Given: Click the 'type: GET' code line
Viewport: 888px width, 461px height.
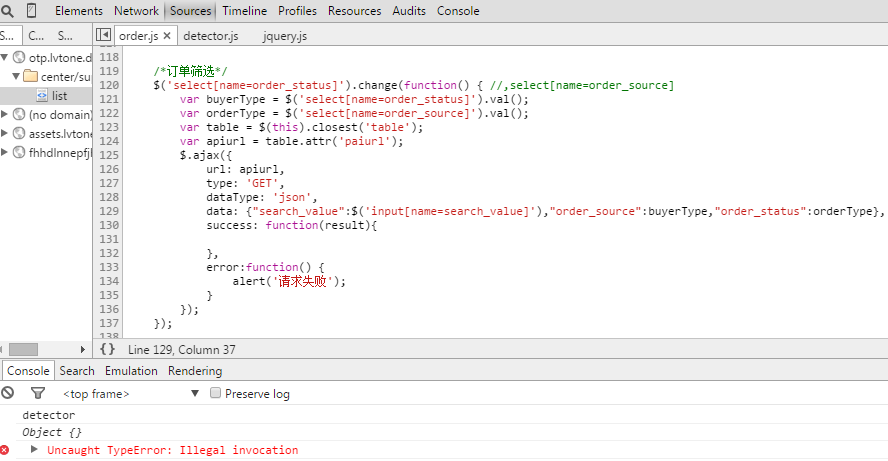Looking at the screenshot, I should pos(245,183).
